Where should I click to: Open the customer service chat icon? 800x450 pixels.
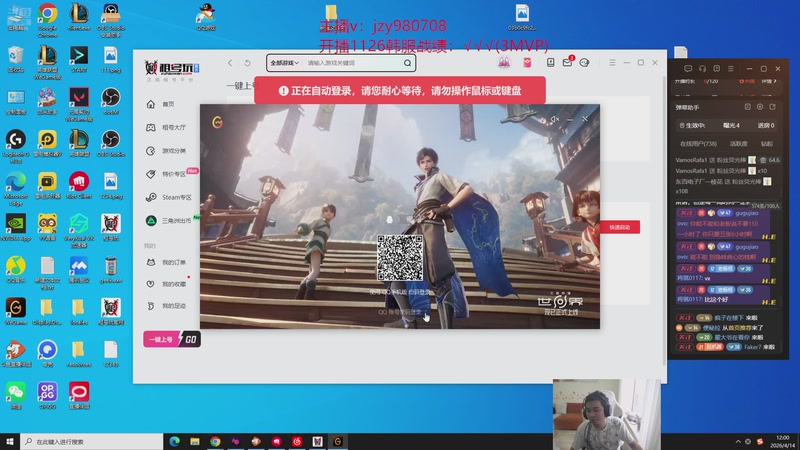(x=585, y=62)
